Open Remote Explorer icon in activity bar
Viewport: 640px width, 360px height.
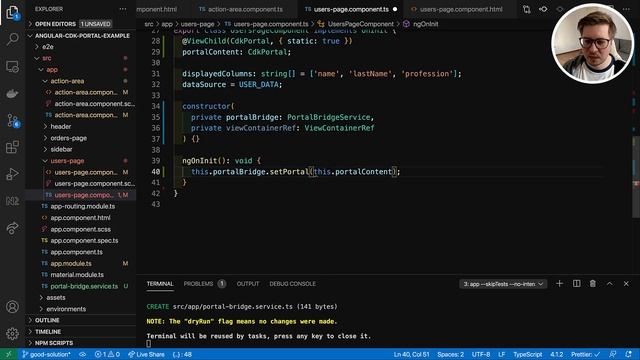12,66
